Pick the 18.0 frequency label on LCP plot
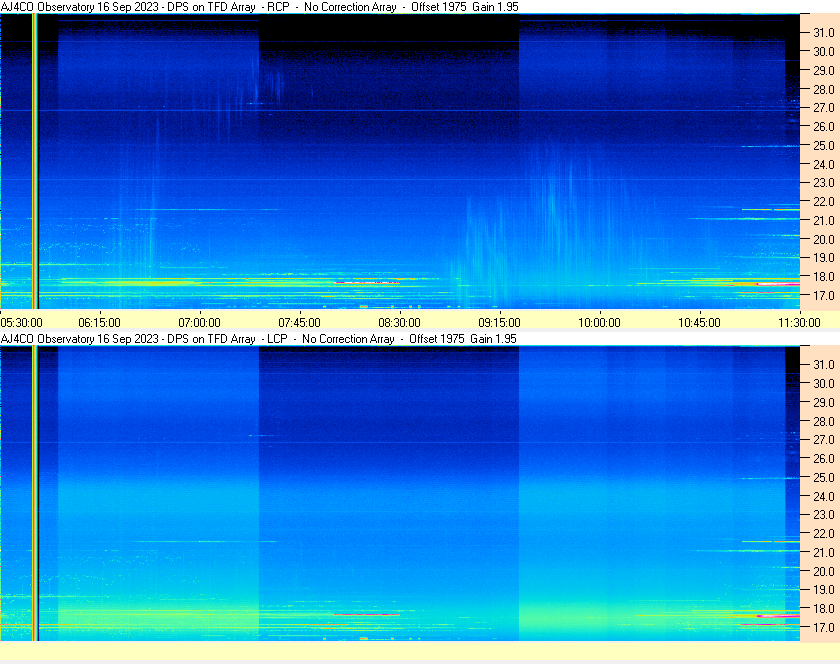The height and width of the screenshot is (664, 840). coord(824,608)
